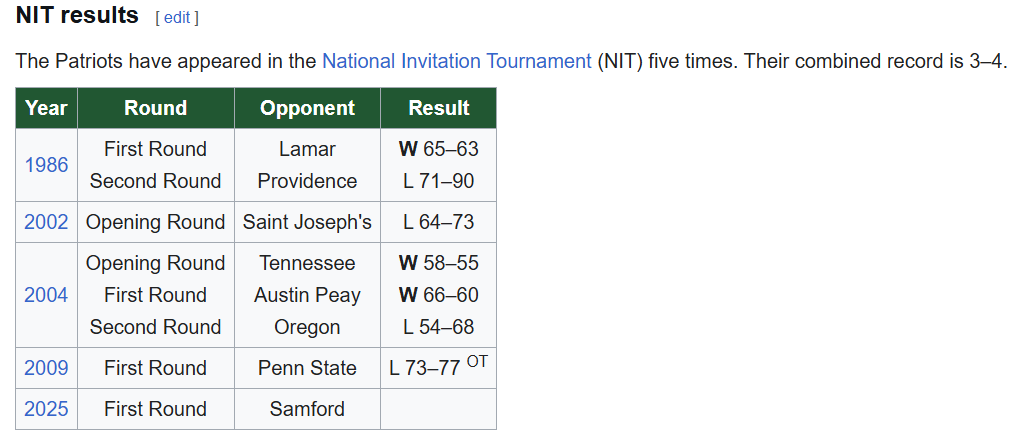Click the NIT results section heading

[x=77, y=16]
